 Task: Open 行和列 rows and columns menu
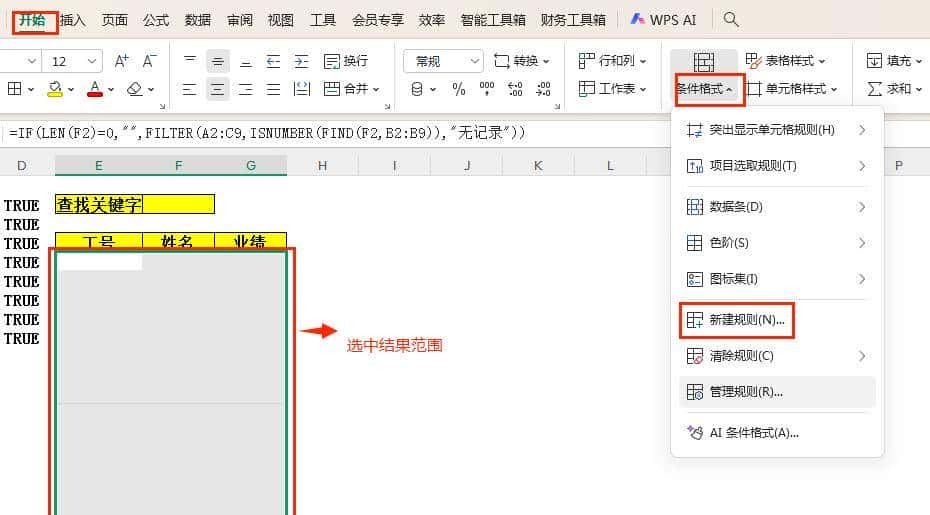613,61
